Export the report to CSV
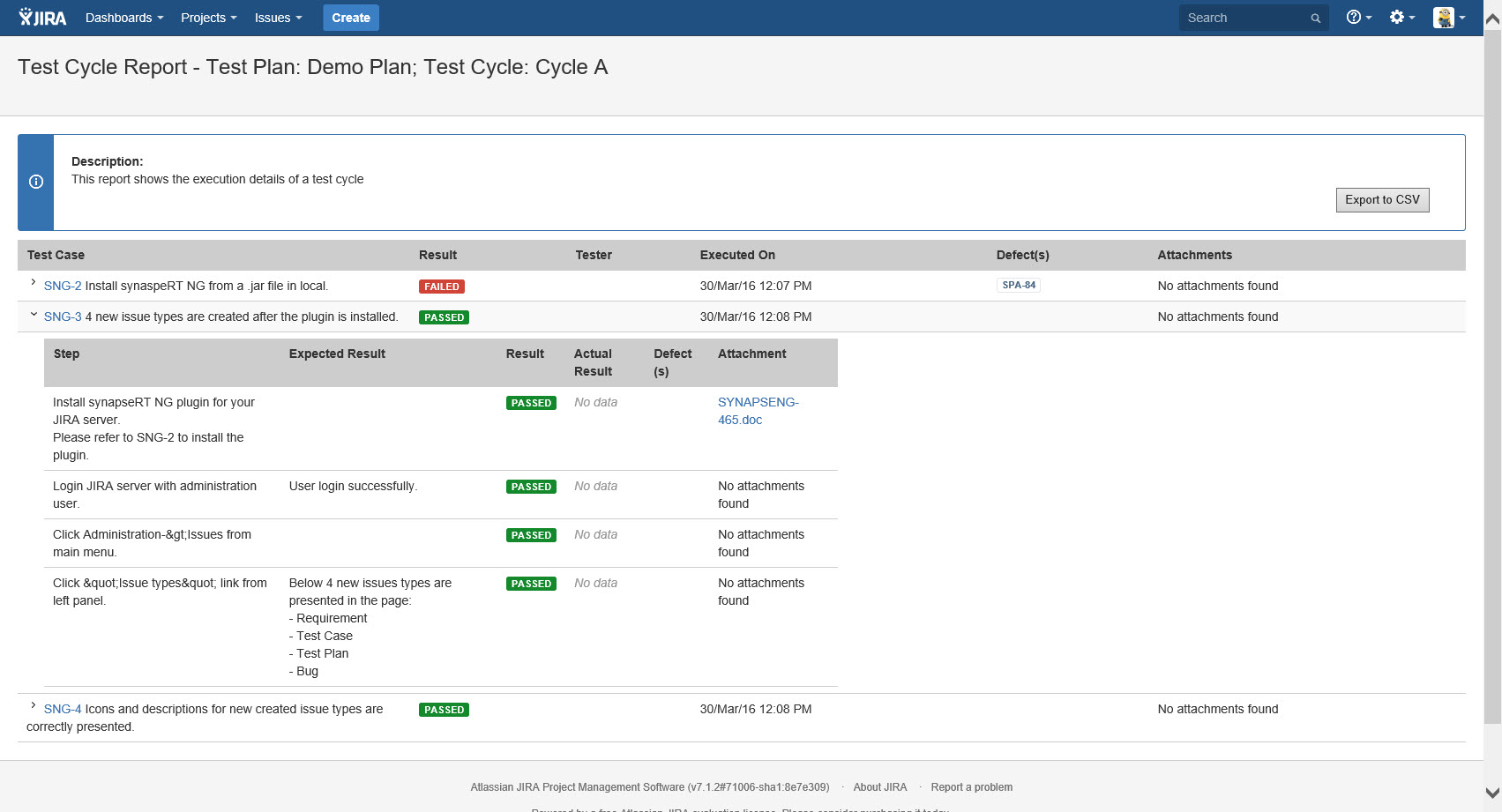This screenshot has height=812, width=1502. 1381,200
